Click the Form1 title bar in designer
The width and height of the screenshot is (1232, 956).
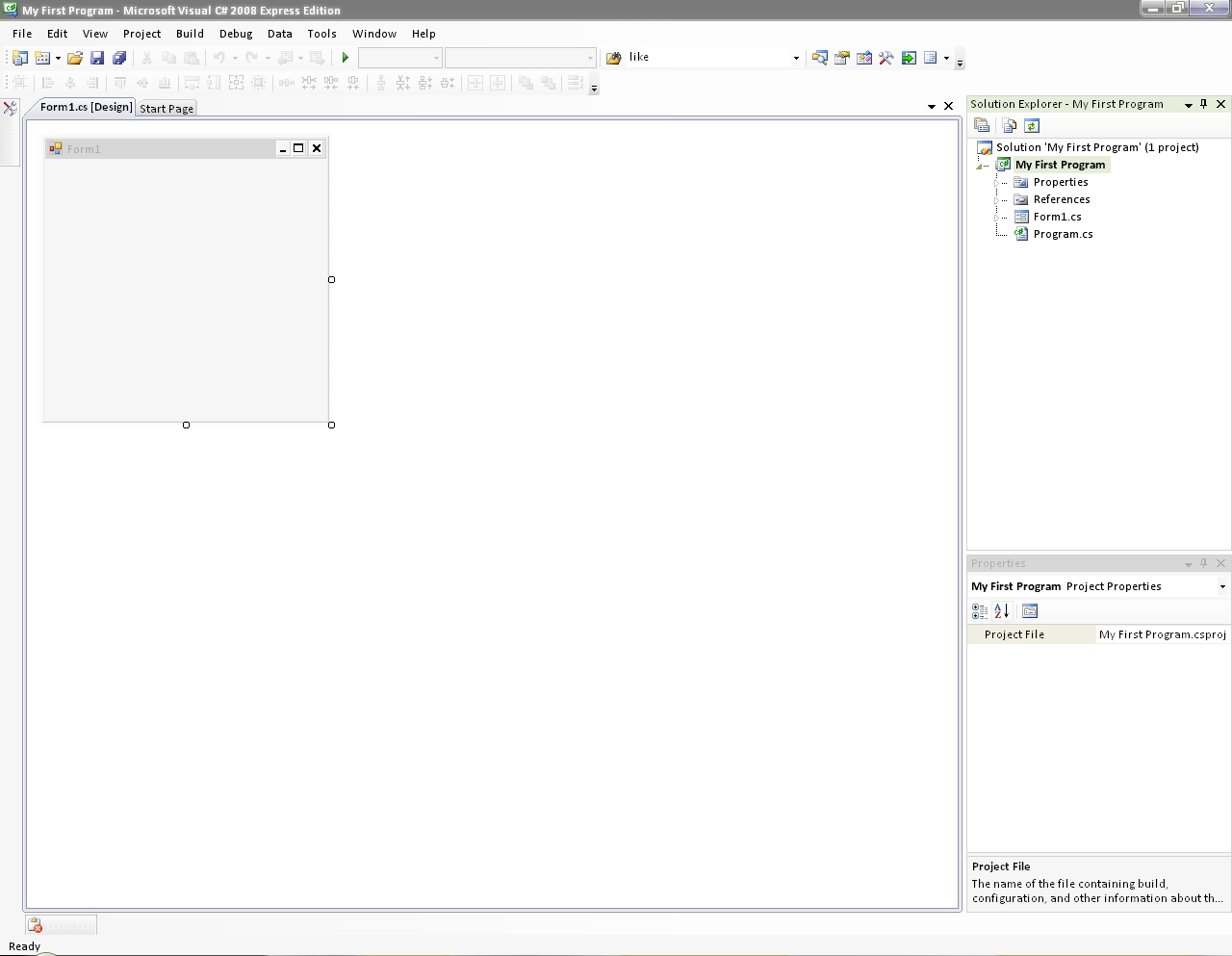pos(186,148)
